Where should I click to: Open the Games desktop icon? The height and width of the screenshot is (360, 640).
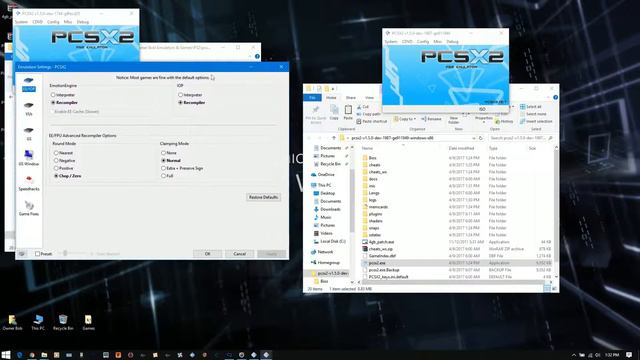(88, 322)
